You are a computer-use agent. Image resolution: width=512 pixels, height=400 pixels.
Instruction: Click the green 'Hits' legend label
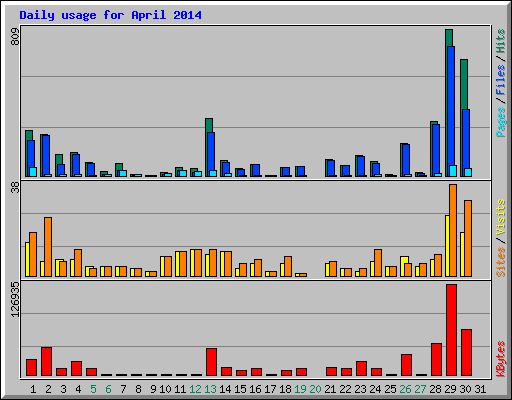[x=501, y=41]
